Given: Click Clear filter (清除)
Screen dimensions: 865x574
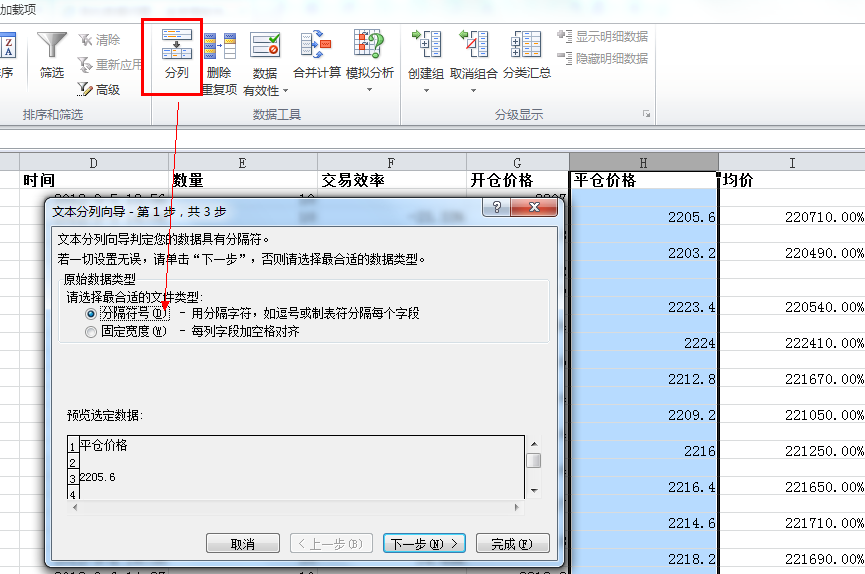Looking at the screenshot, I should click(99, 40).
